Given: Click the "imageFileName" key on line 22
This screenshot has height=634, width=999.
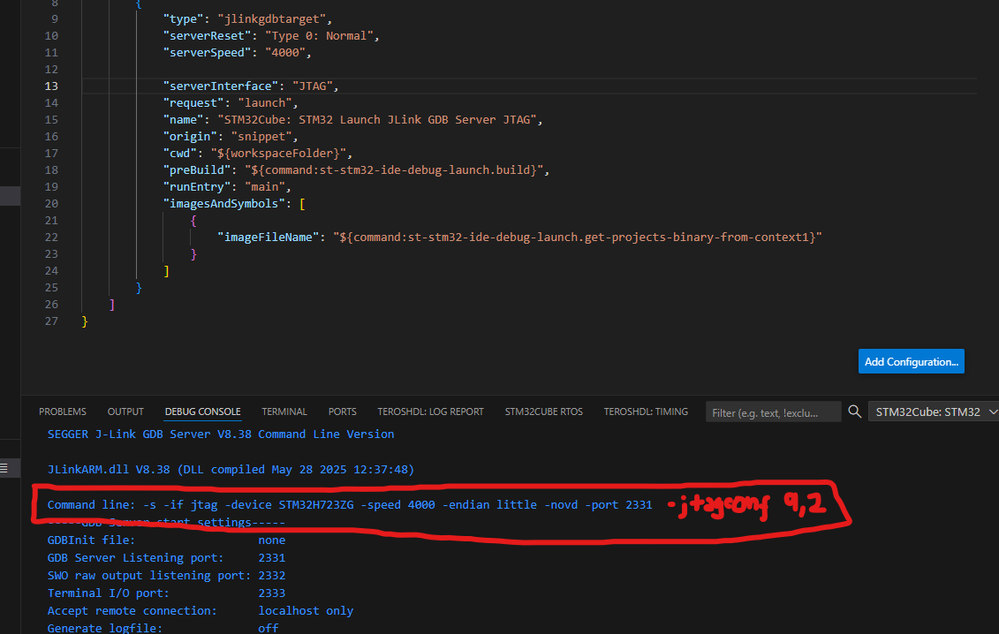Looking at the screenshot, I should pos(268,237).
